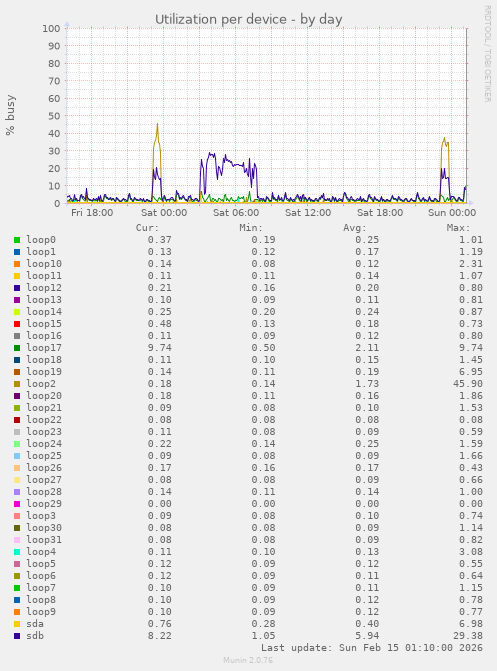Click the 'Sat 00:00' x-axis label

click(x=164, y=213)
